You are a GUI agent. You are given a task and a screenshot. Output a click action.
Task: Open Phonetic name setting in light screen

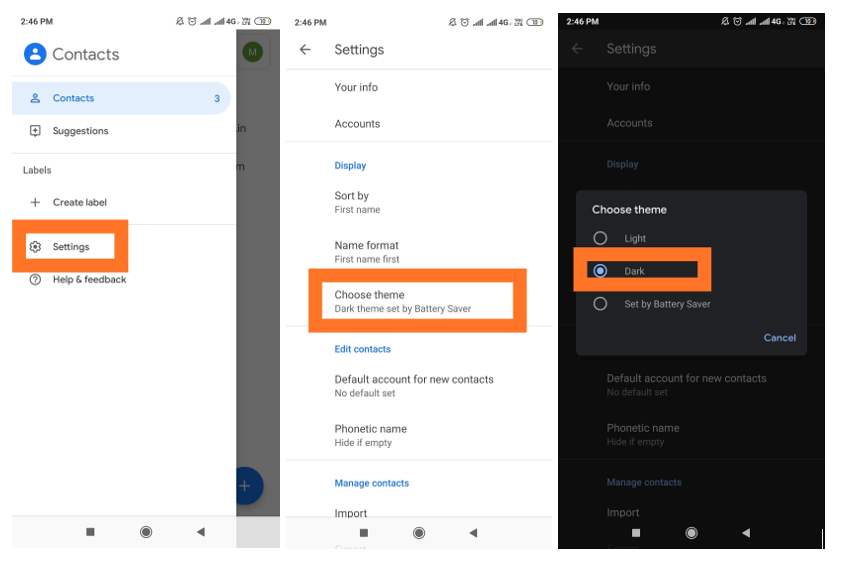click(x=418, y=435)
